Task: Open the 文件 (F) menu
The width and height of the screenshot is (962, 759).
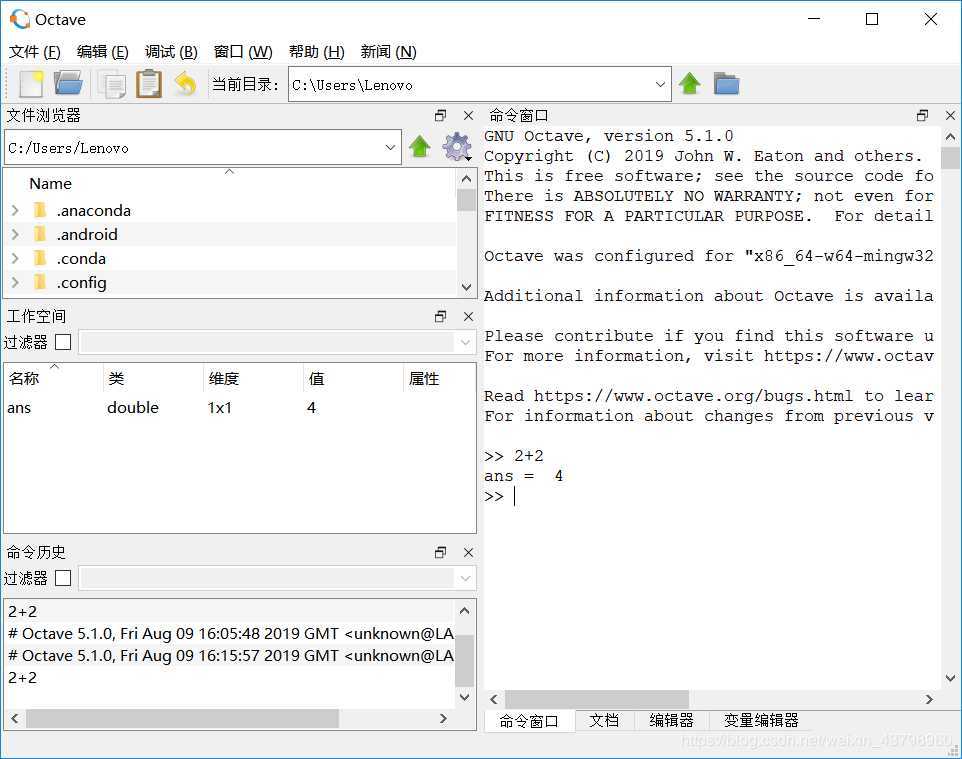Action: 34,52
